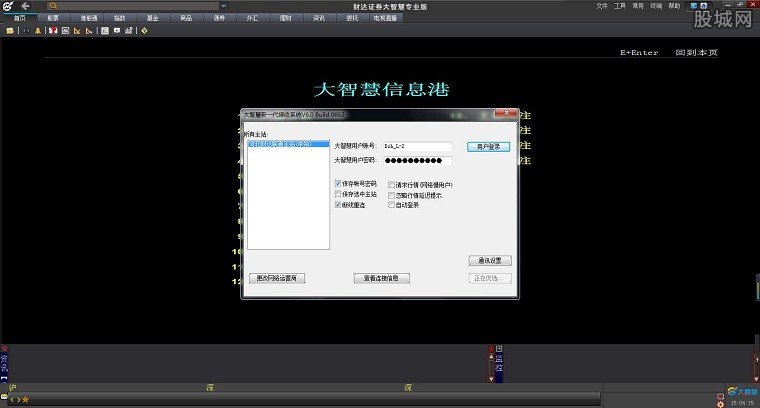The width and height of the screenshot is (760, 408).
Task: Open the 终端 menu
Action: point(656,6)
